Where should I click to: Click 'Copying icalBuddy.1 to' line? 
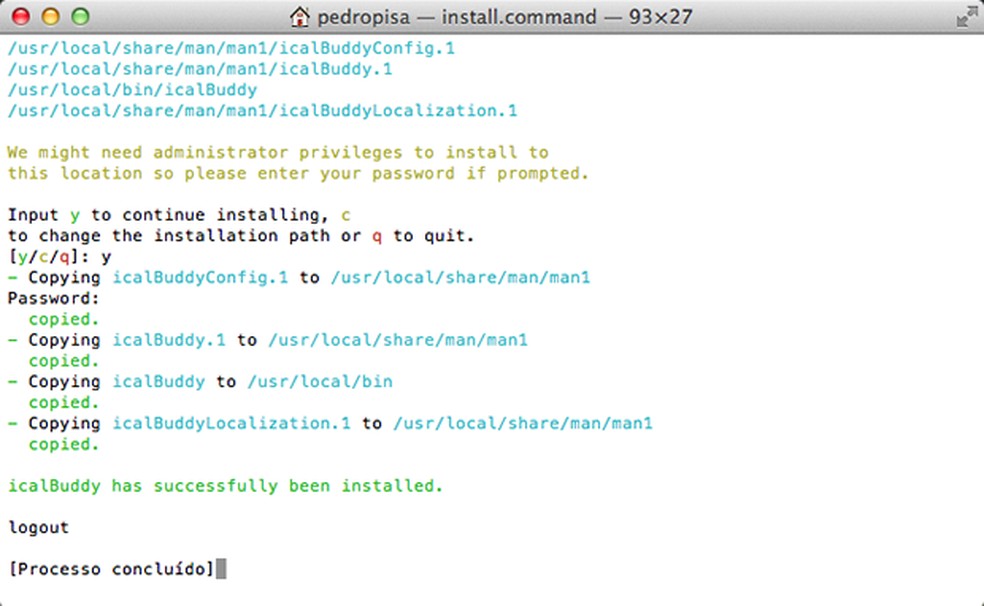267,340
